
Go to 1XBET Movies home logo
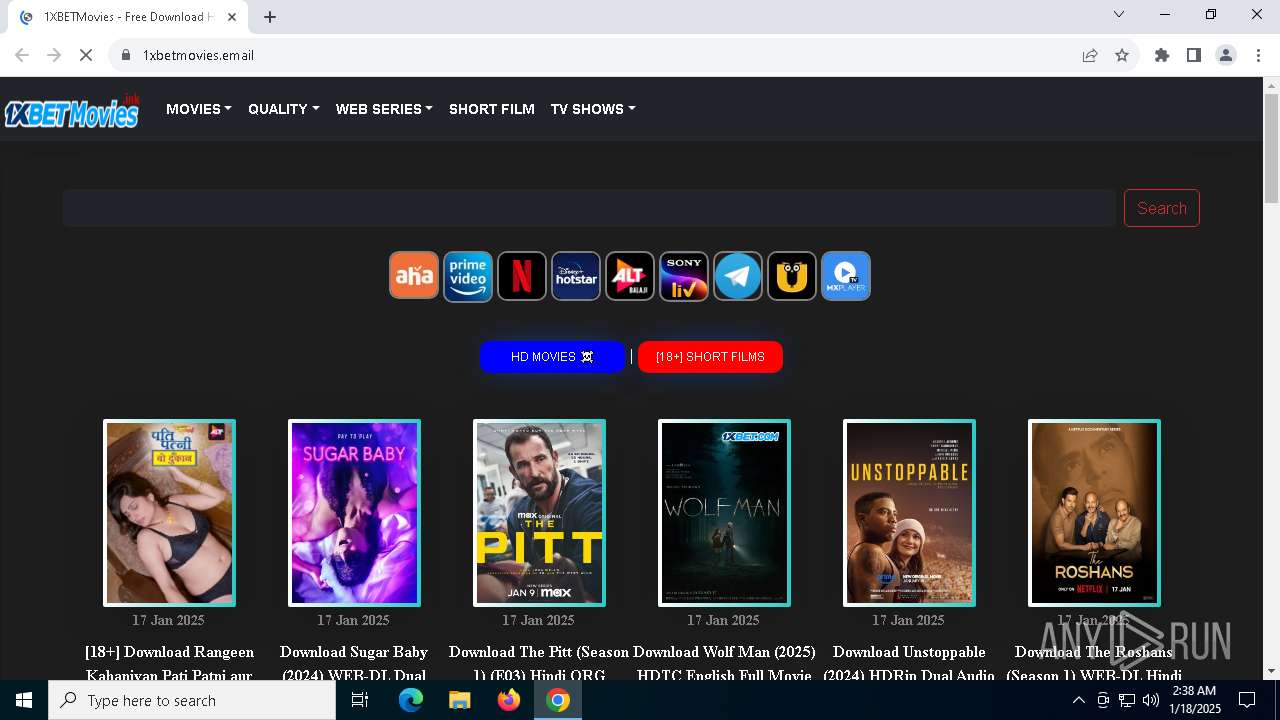pos(72,111)
